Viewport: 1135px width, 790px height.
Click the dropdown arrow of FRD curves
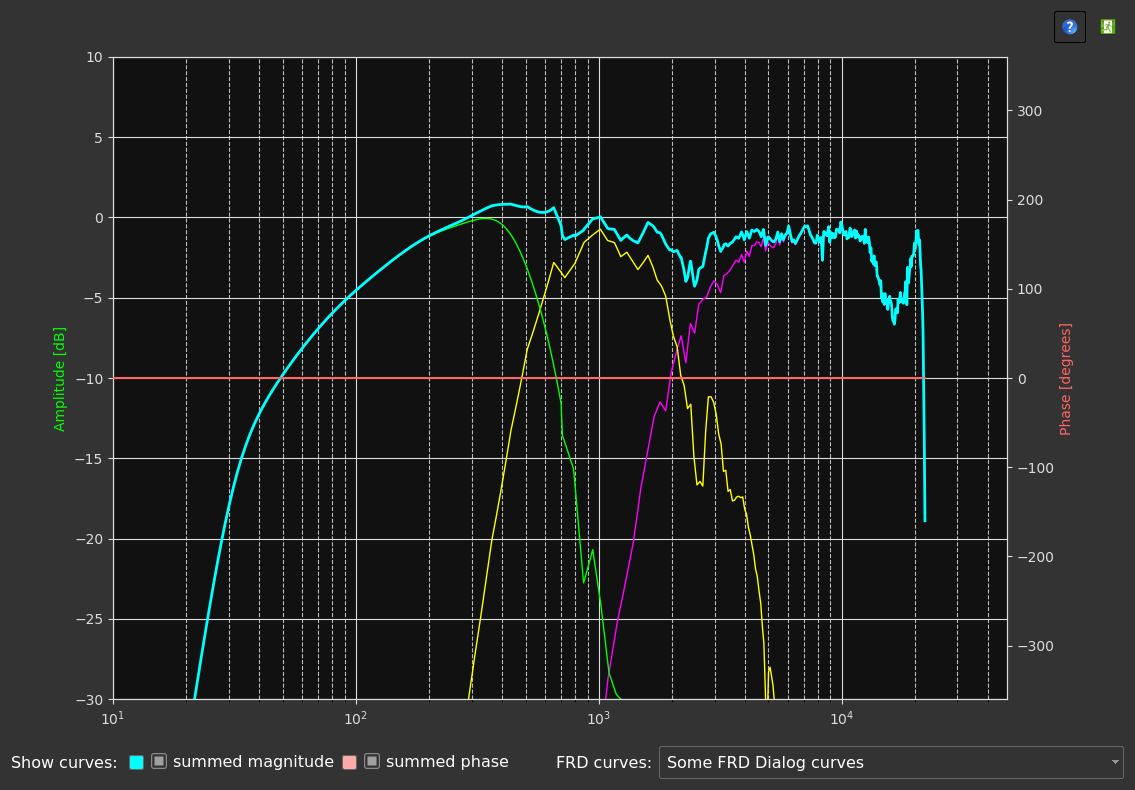[x=1115, y=762]
